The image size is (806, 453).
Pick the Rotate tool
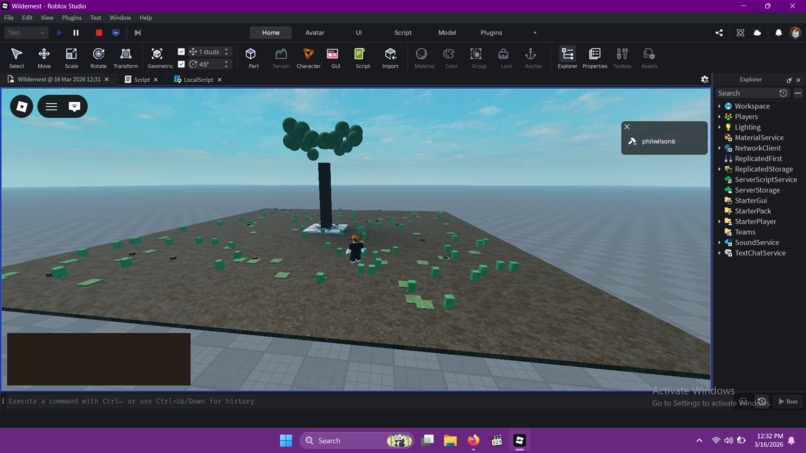point(98,58)
